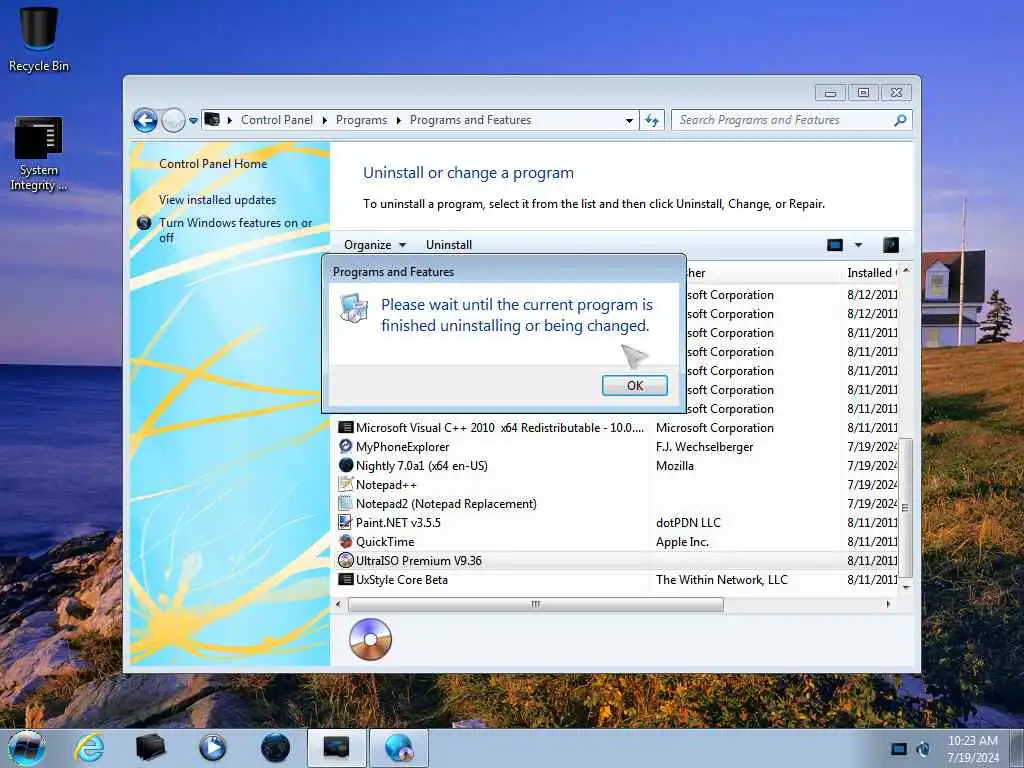1024x768 pixels.
Task: Click the Programs breadcrumb
Action: pyautogui.click(x=361, y=120)
